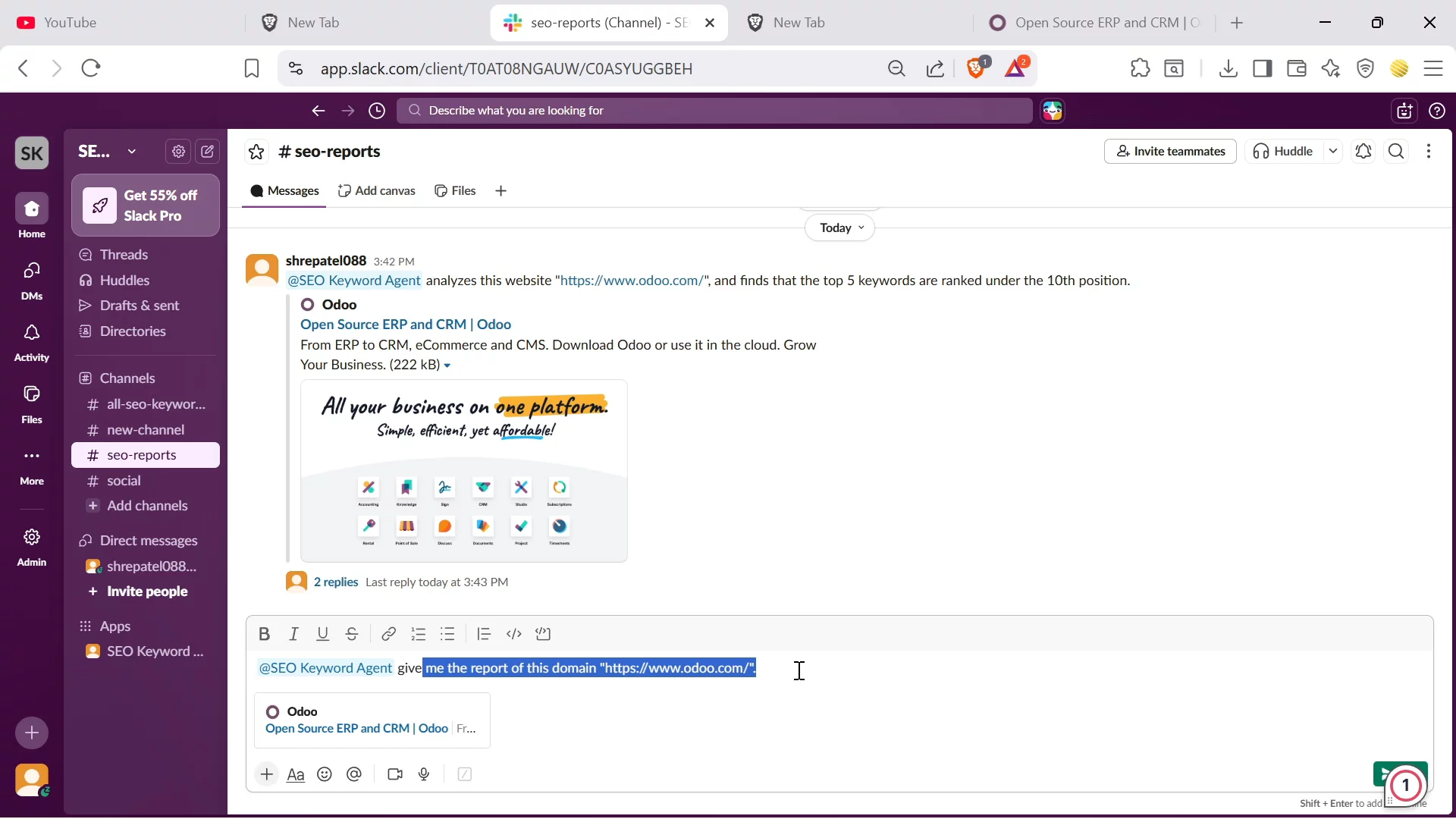Image resolution: width=1456 pixels, height=819 pixels.
Task: Toggle strikethrough formatting in composer
Action: tap(352, 634)
